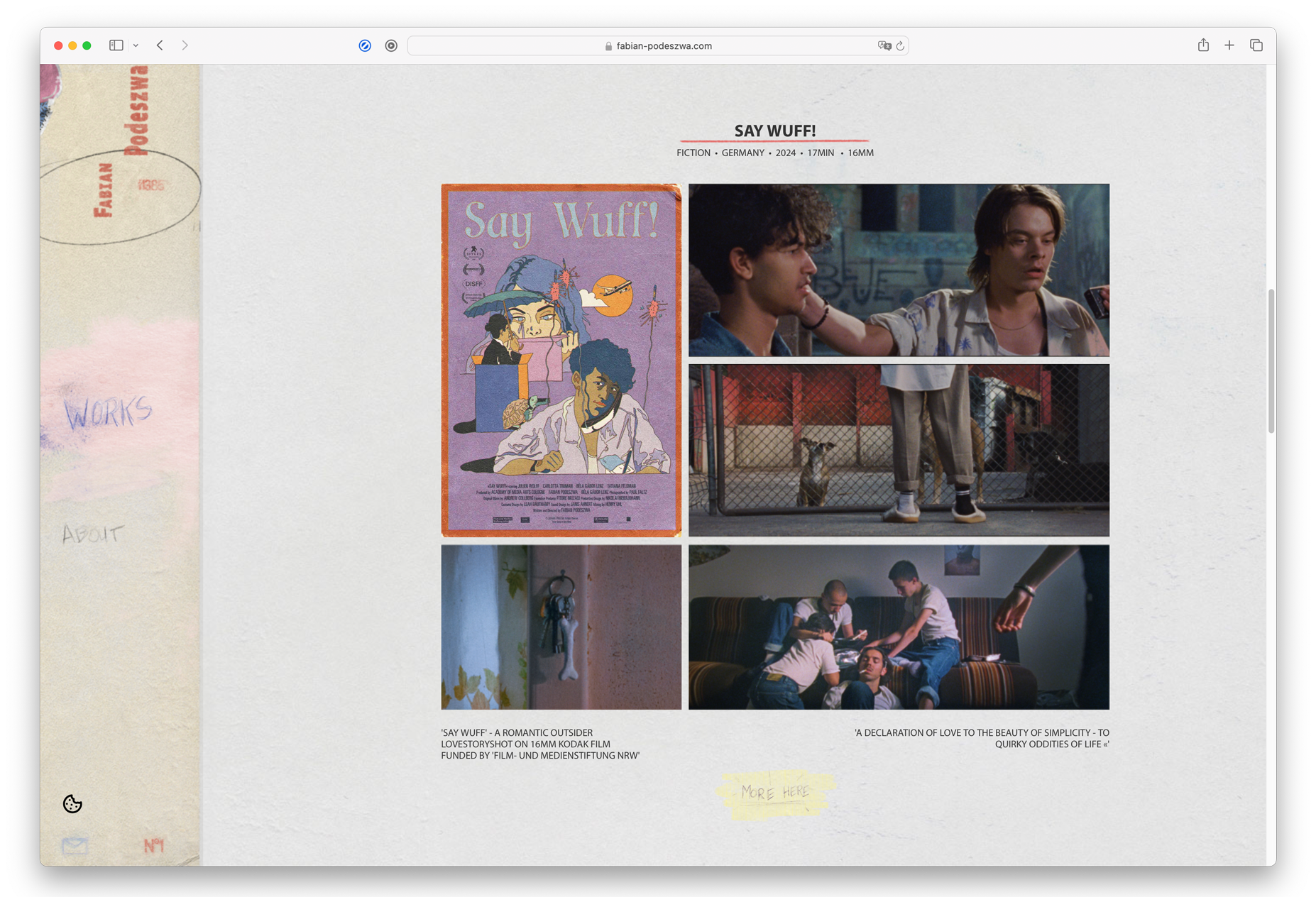Toggle the Safari sidebar
This screenshot has width=1316, height=897.
pos(116,45)
